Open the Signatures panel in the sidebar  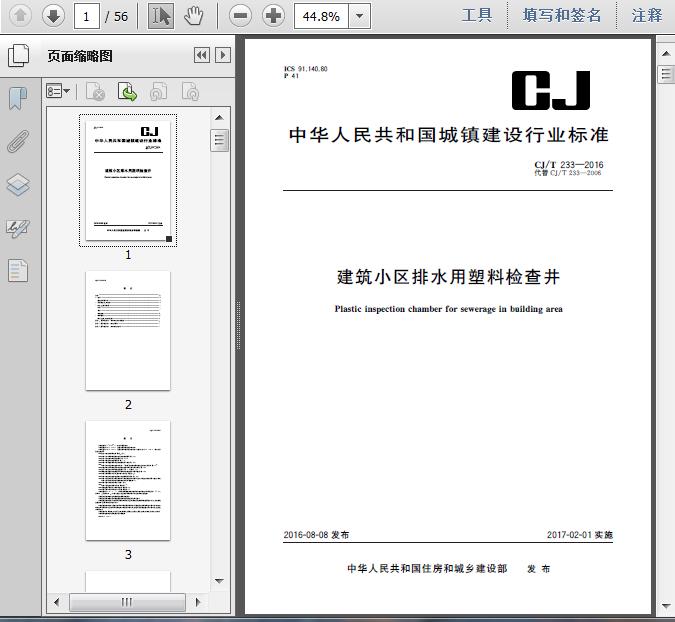point(18,228)
